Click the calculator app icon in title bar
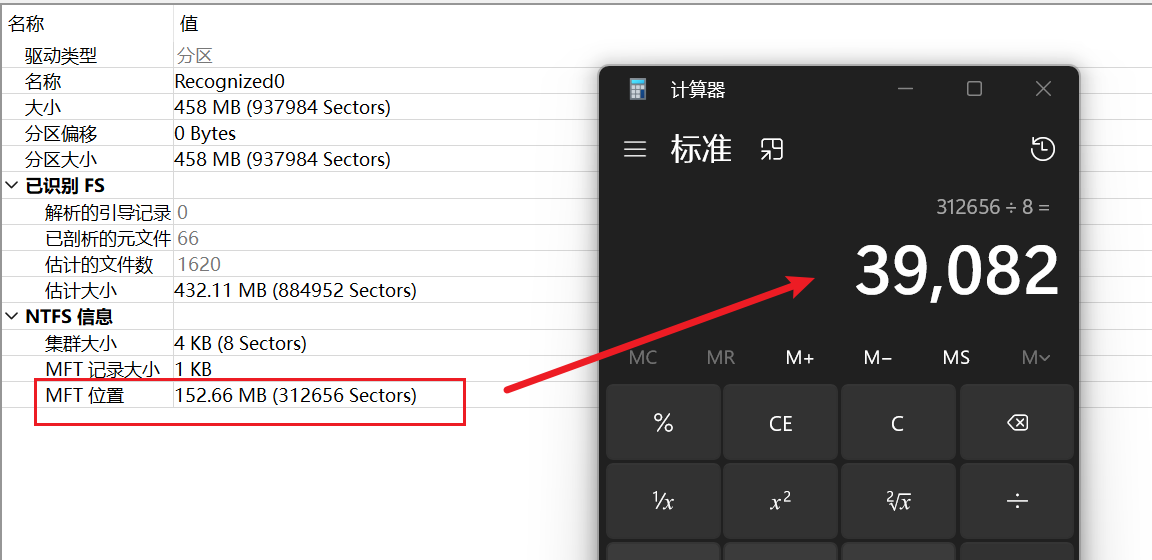1152x560 pixels. click(x=638, y=90)
